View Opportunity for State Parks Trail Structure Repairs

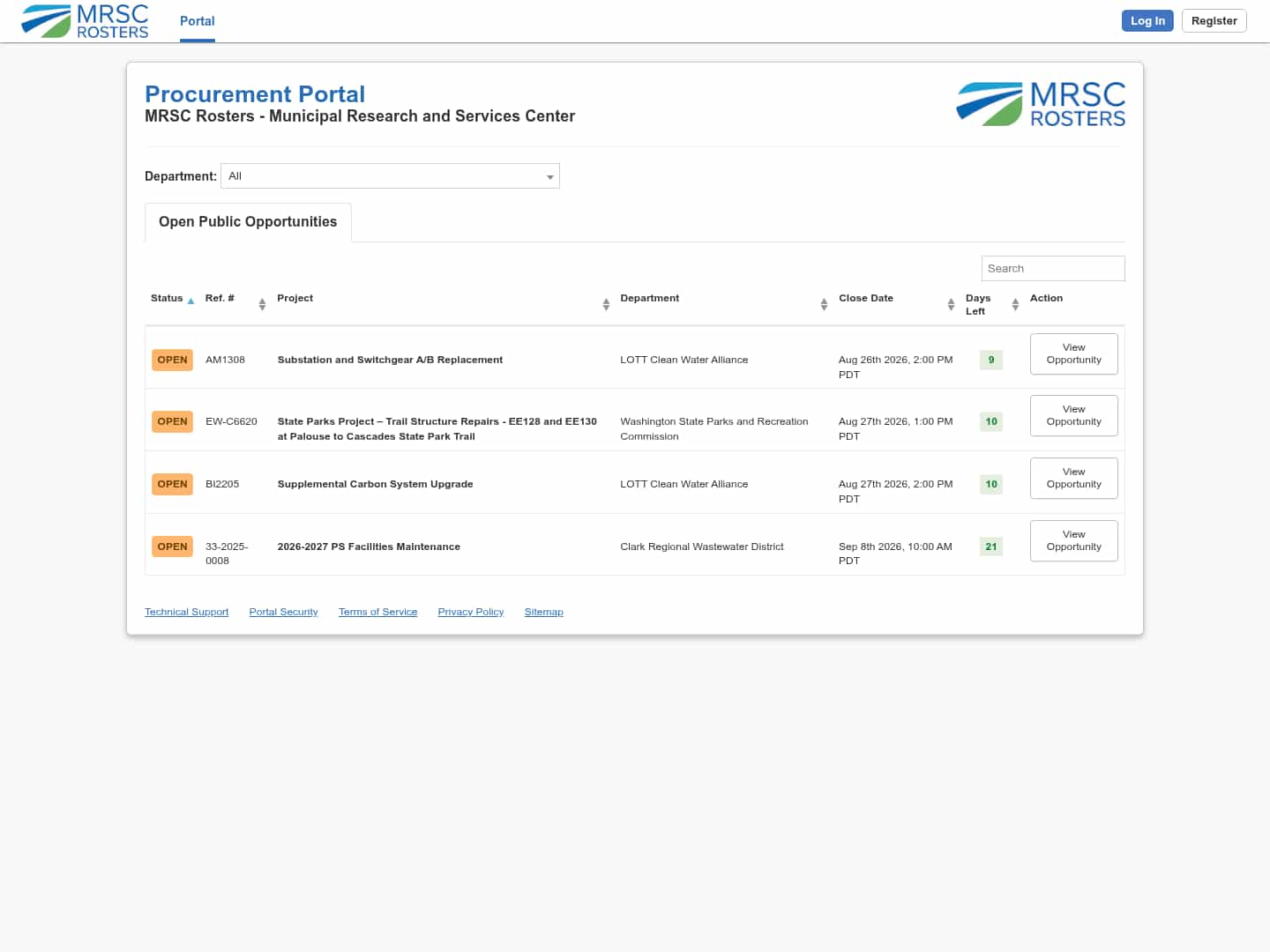1074,415
